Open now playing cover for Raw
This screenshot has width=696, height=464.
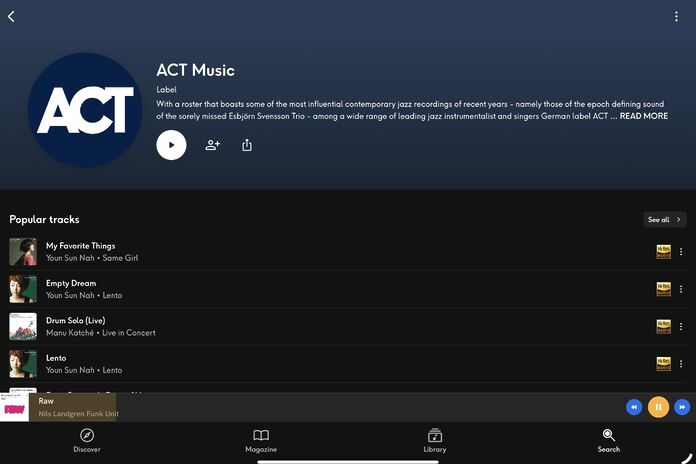coord(14,407)
